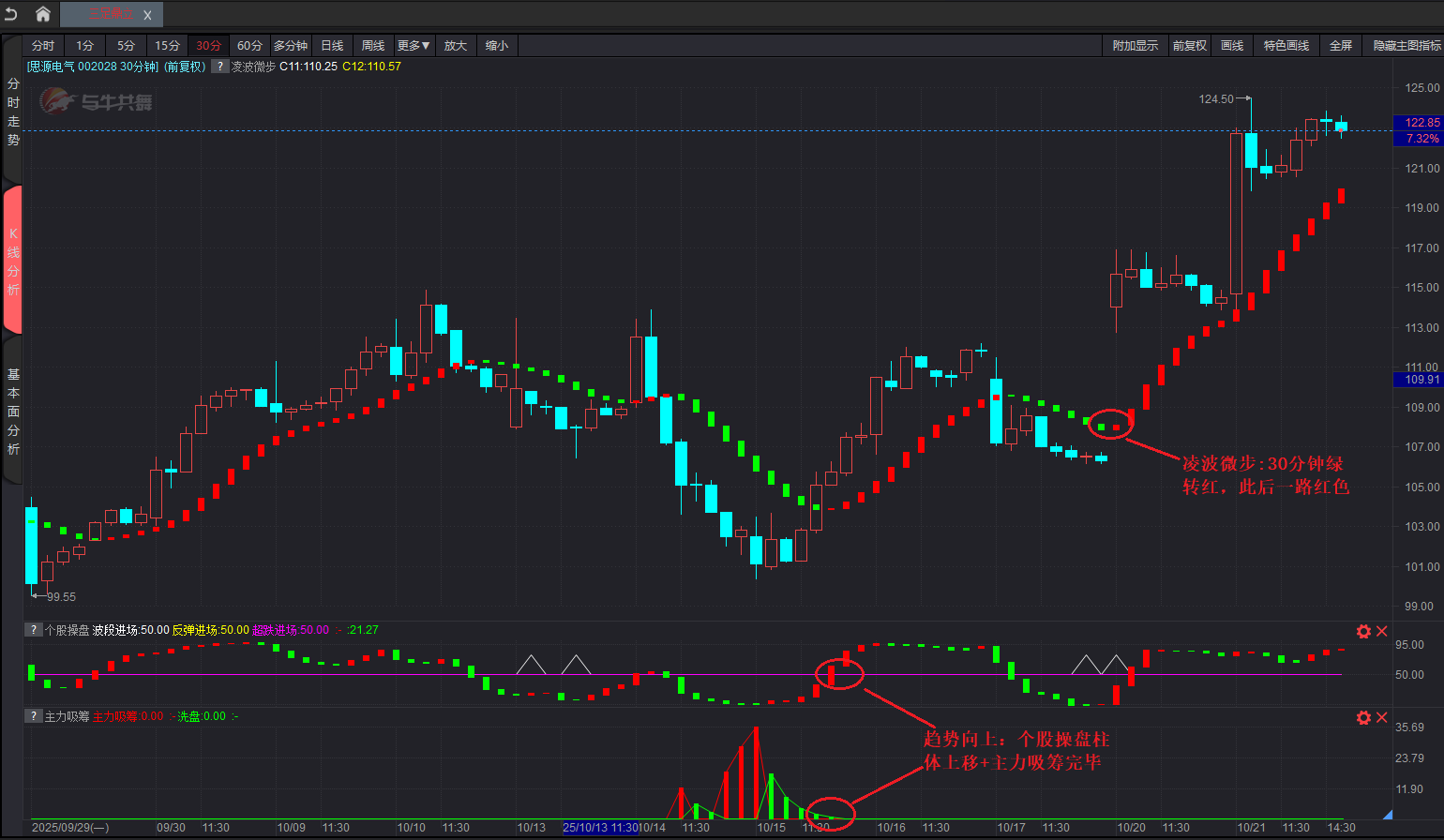Click the 25/10/13 11:30 time axis marker

click(x=600, y=828)
